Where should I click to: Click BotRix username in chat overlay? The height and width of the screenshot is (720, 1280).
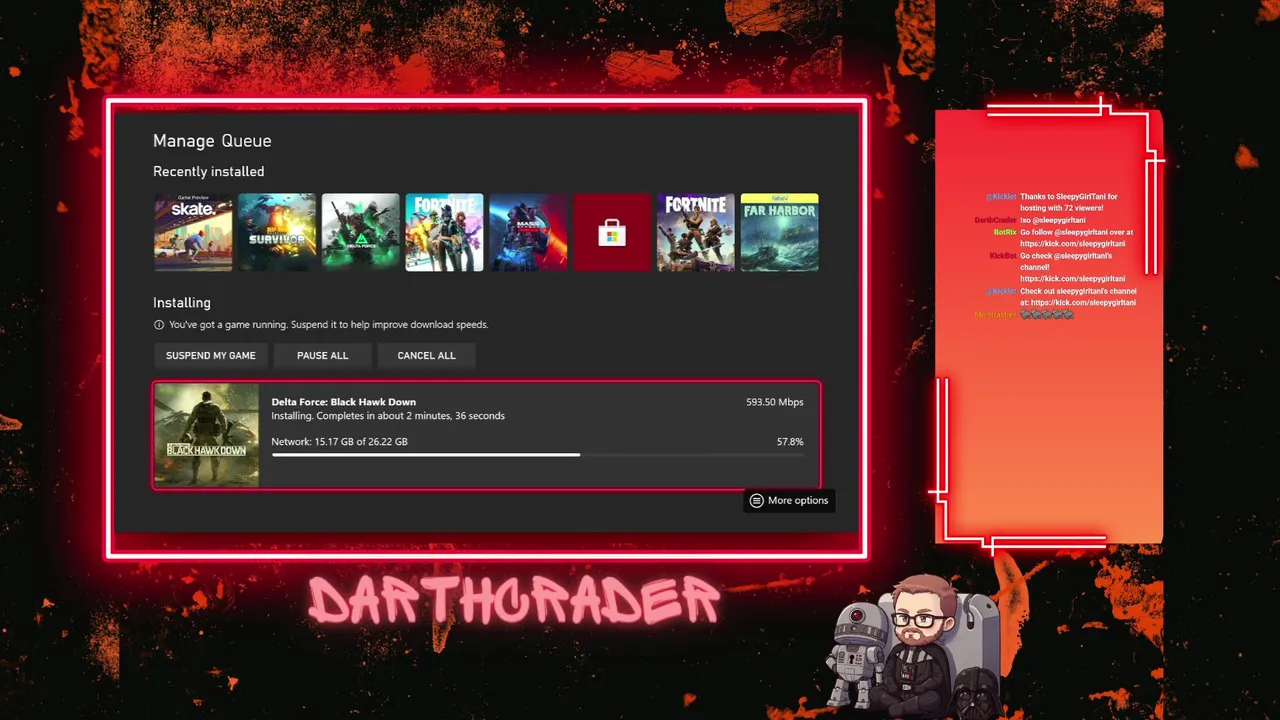point(1005,232)
